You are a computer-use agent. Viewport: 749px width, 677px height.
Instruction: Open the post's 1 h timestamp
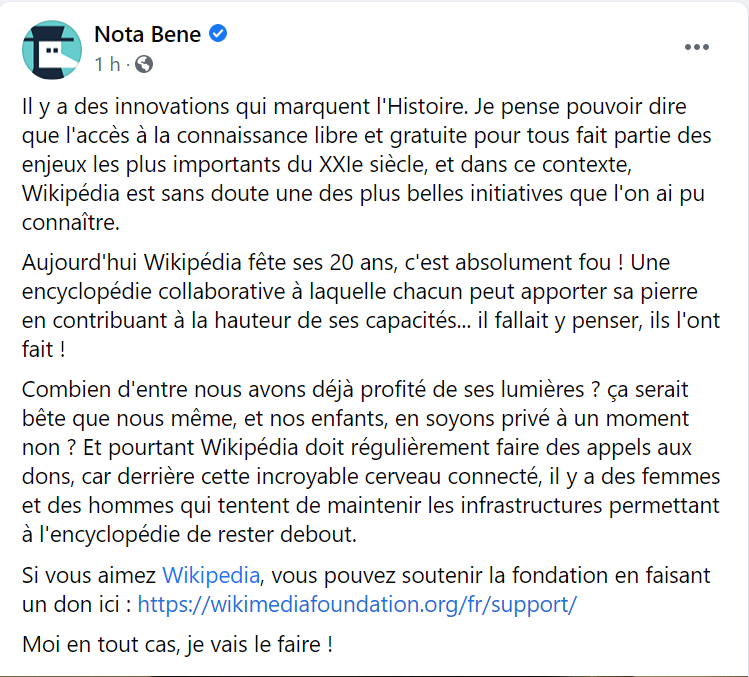pyautogui.click(x=107, y=64)
